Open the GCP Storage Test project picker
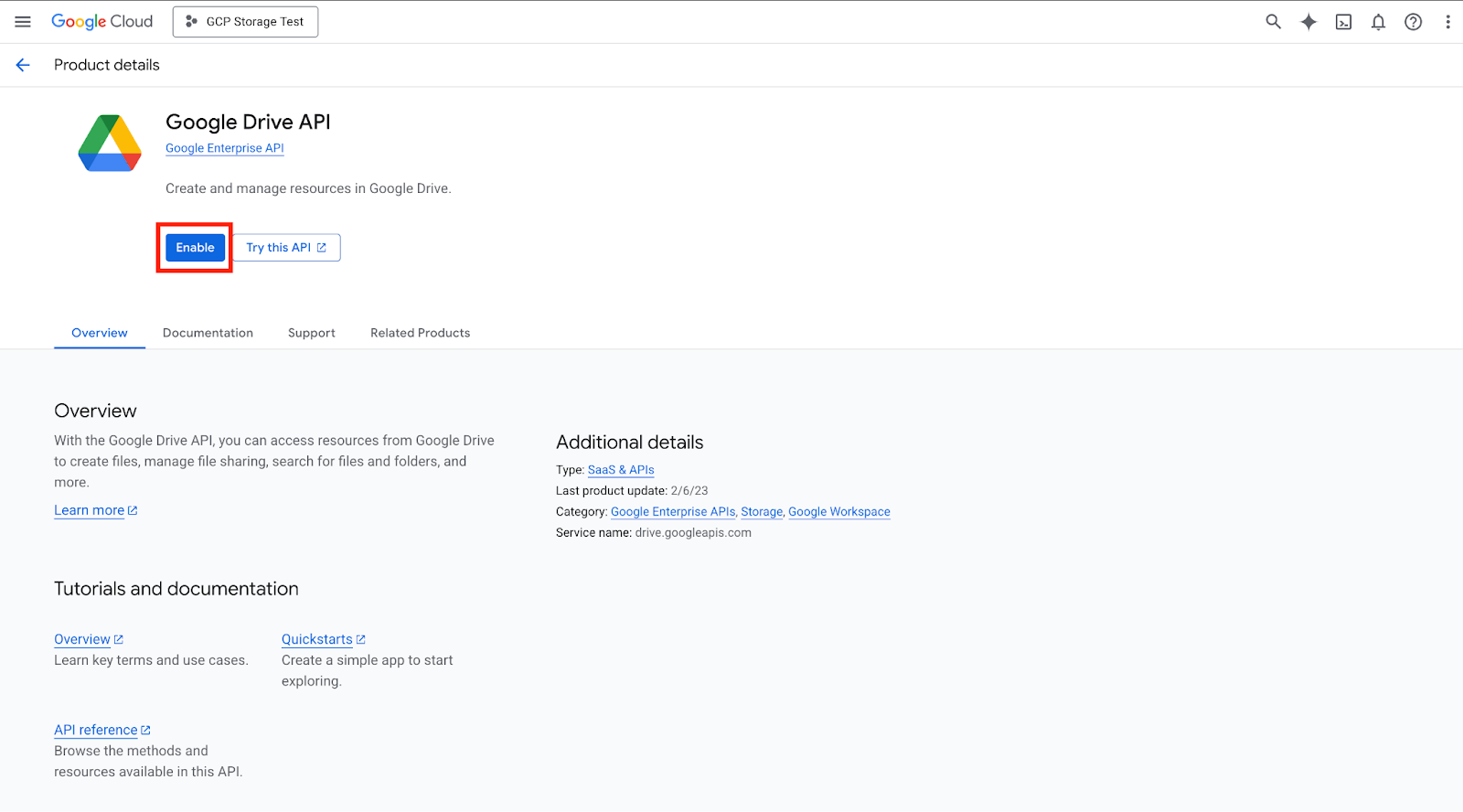Image resolution: width=1463 pixels, height=812 pixels. [x=245, y=22]
